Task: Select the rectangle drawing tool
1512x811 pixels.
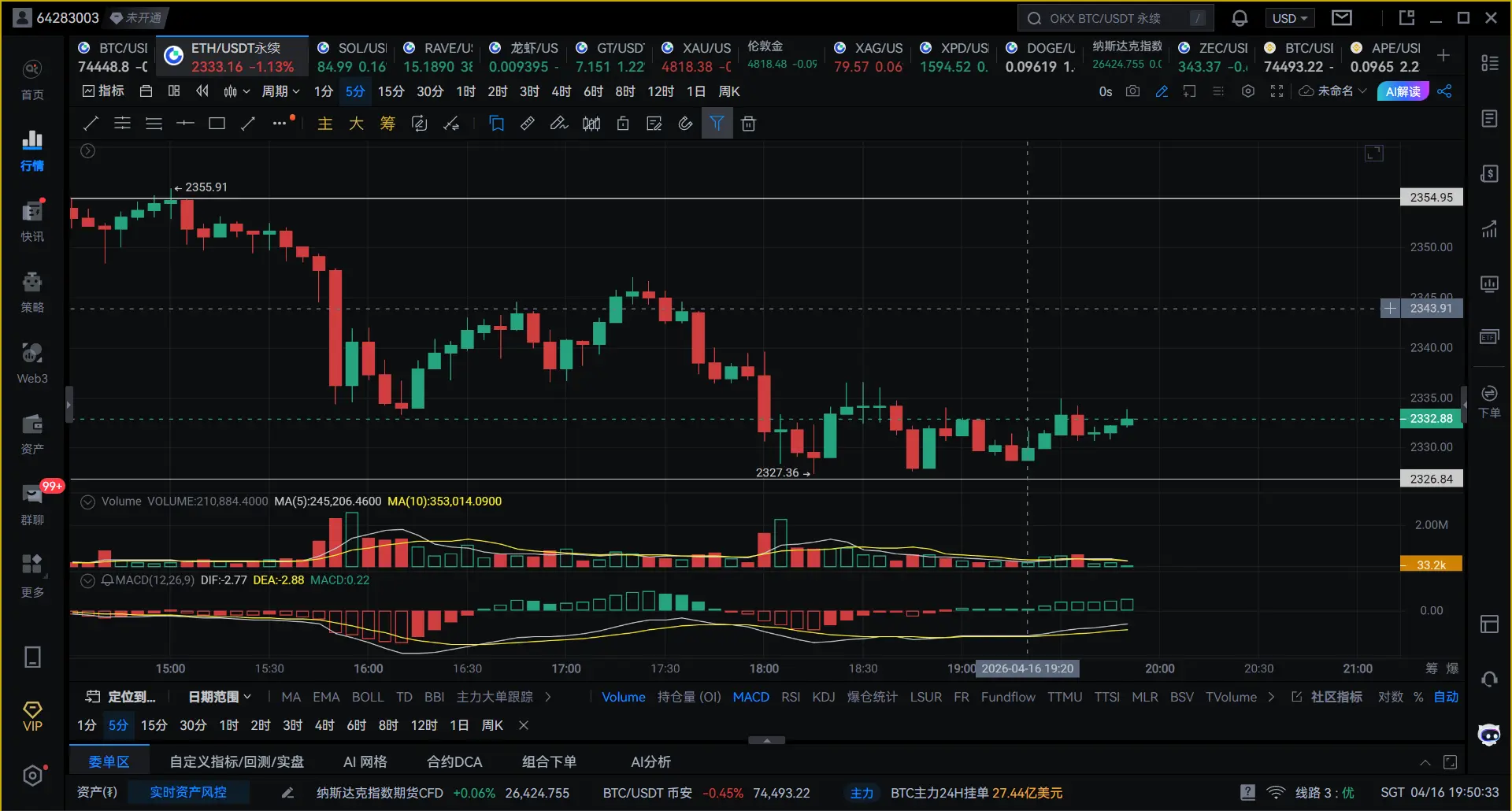Action: [217, 124]
